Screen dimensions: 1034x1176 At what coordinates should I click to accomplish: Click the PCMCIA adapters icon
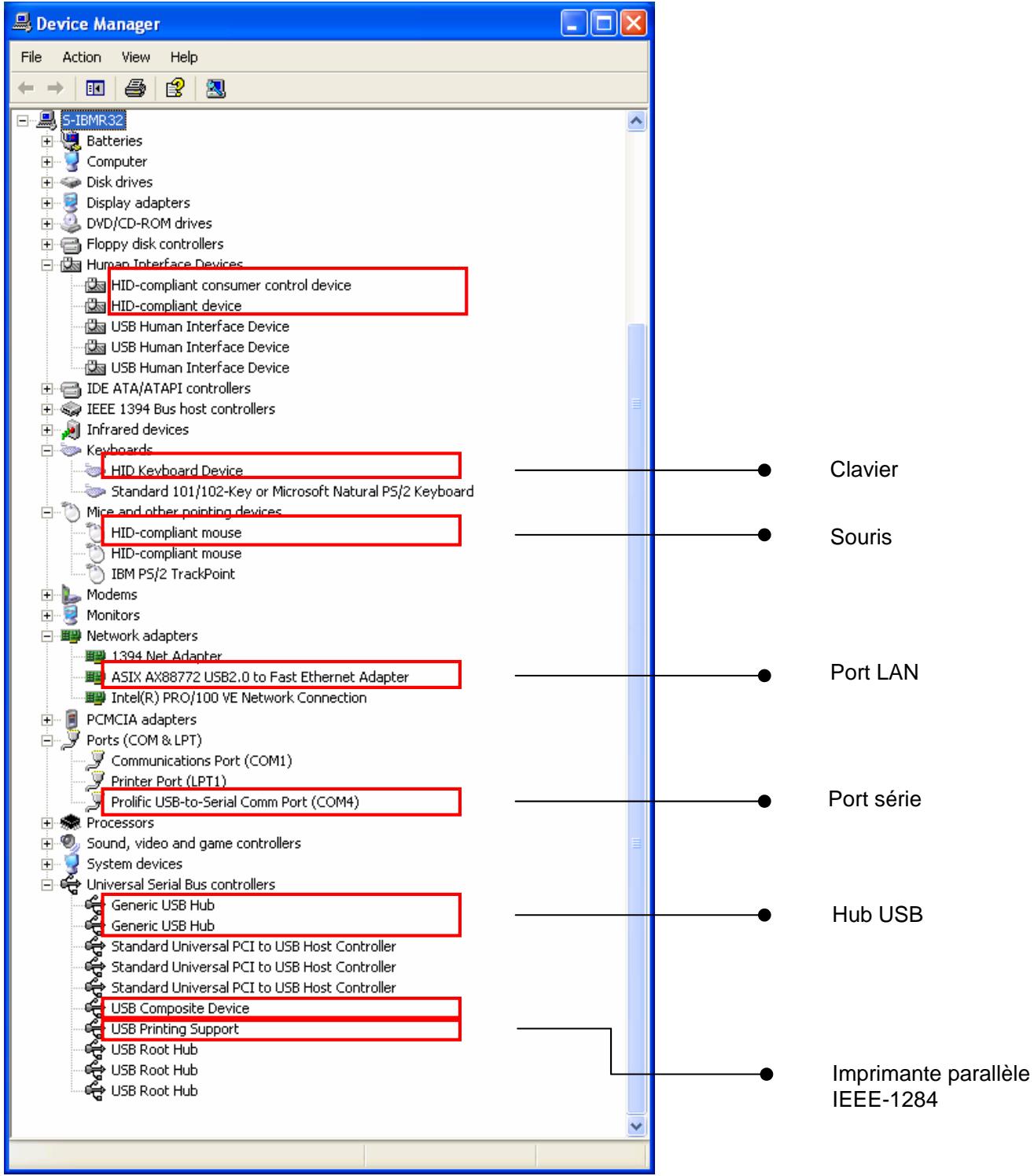(72, 719)
